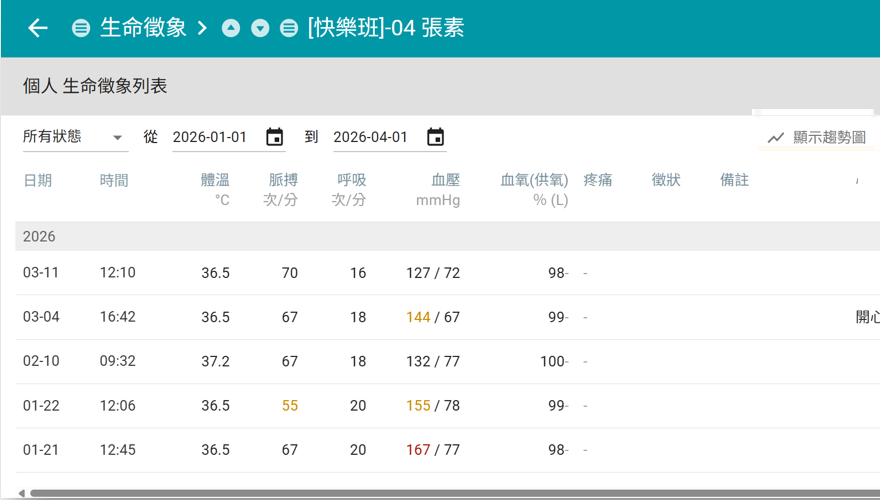880x500 pixels.
Task: Click the 時間 column header
Action: [114, 180]
